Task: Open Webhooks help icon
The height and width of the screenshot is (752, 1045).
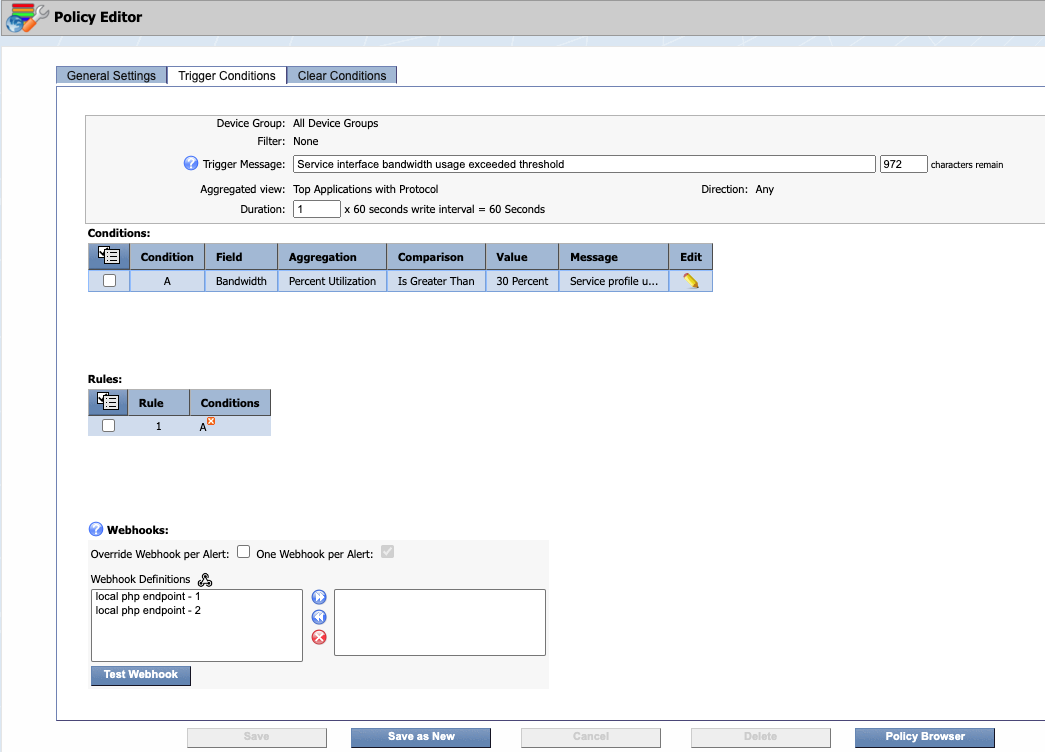Action: coord(96,529)
